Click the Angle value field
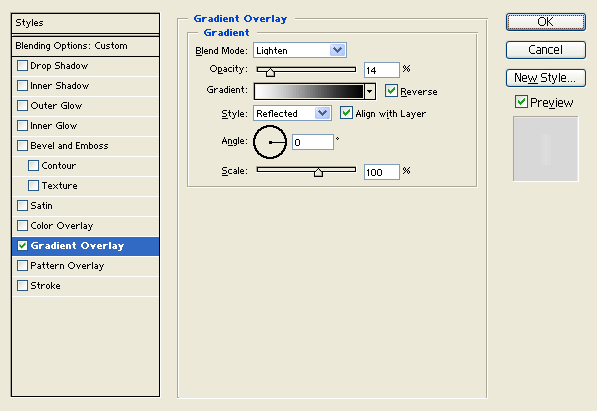The height and width of the screenshot is (411, 597). click(313, 142)
